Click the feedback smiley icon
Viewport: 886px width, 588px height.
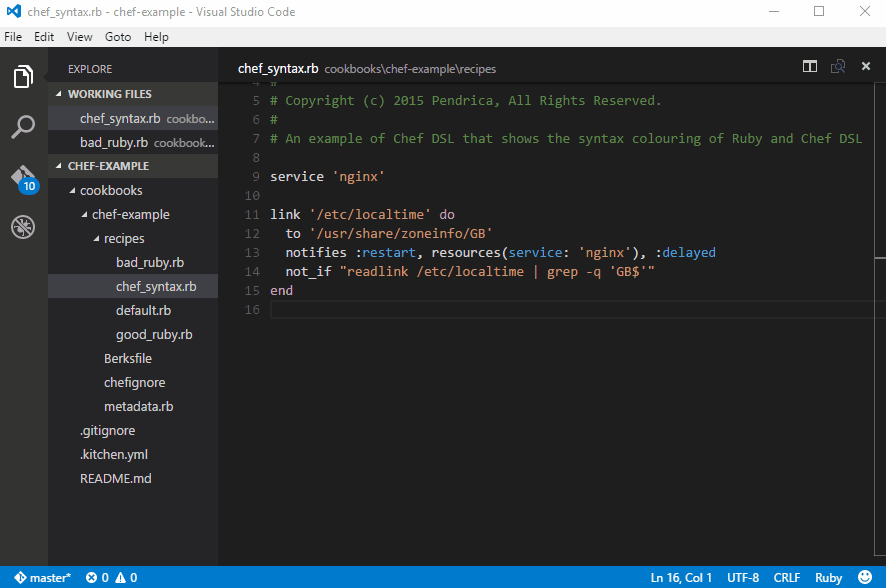click(x=865, y=577)
